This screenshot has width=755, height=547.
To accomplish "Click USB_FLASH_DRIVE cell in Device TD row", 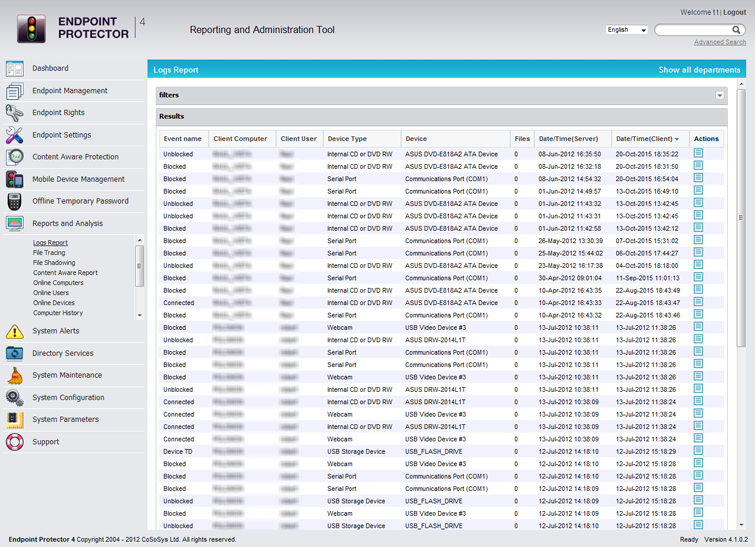I will click(x=433, y=452).
